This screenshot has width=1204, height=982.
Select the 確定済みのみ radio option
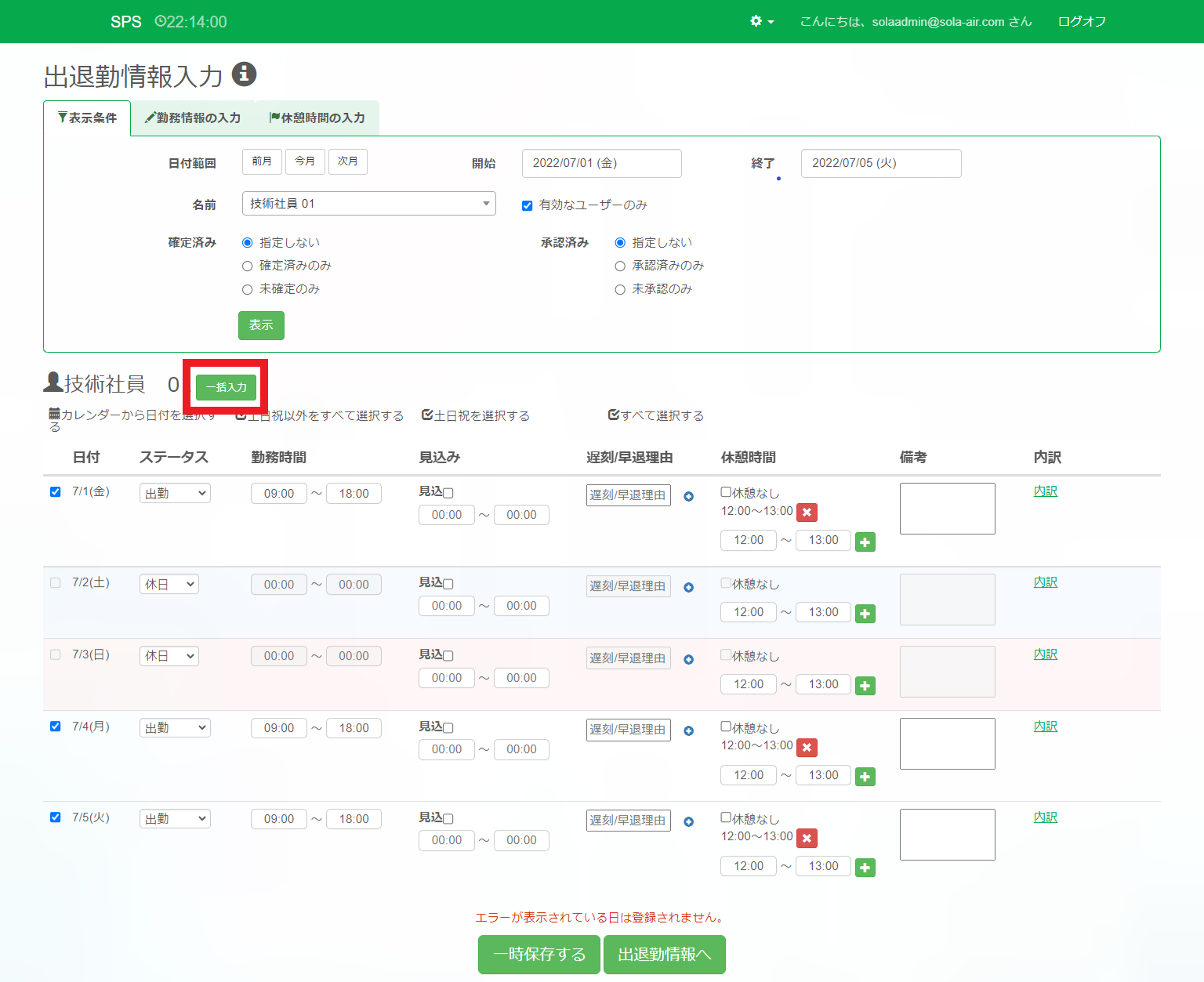pos(248,266)
